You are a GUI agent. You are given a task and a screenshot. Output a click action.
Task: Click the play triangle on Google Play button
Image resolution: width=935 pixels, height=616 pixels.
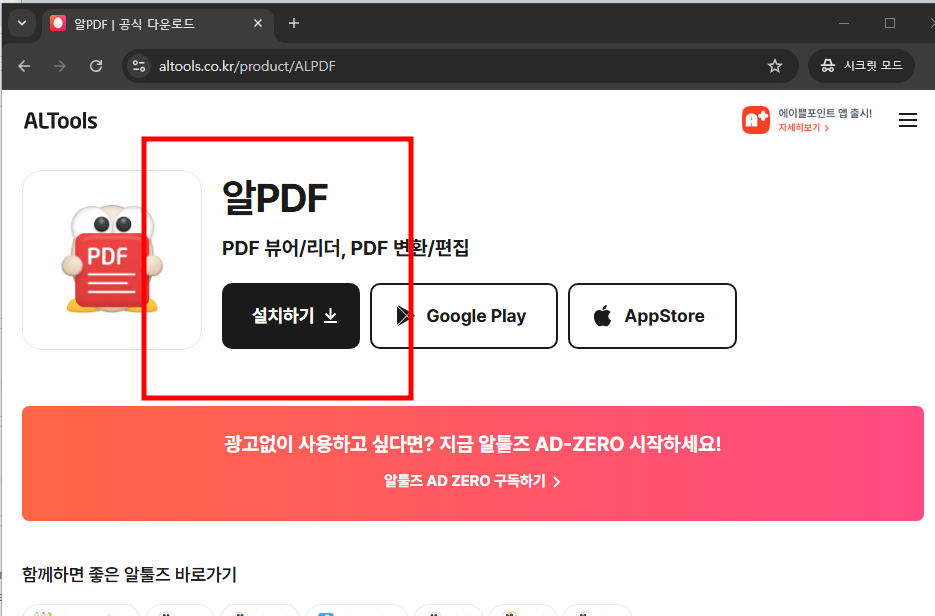404,316
